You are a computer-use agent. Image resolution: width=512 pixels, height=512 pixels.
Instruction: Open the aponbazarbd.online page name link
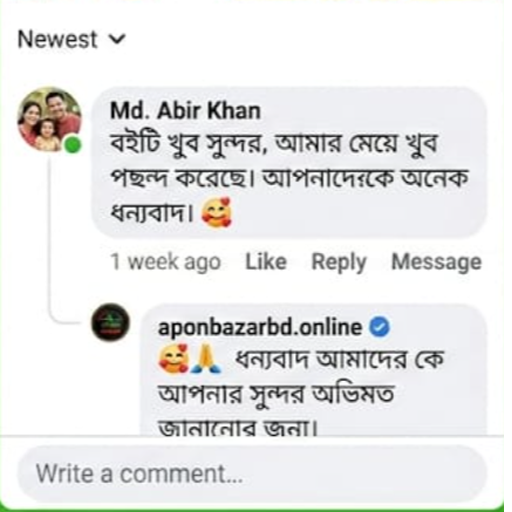260,327
